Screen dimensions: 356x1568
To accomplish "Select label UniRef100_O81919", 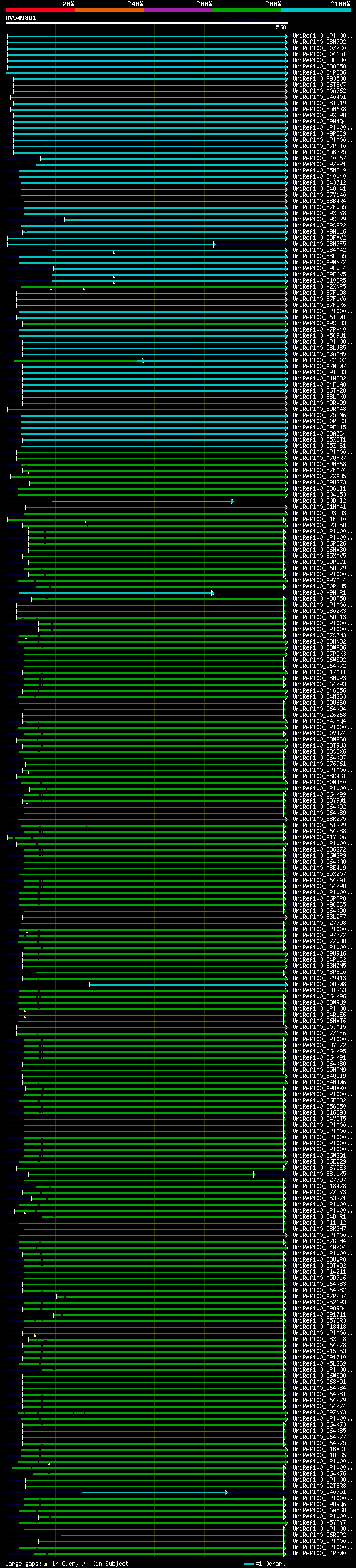I will 319,103.
